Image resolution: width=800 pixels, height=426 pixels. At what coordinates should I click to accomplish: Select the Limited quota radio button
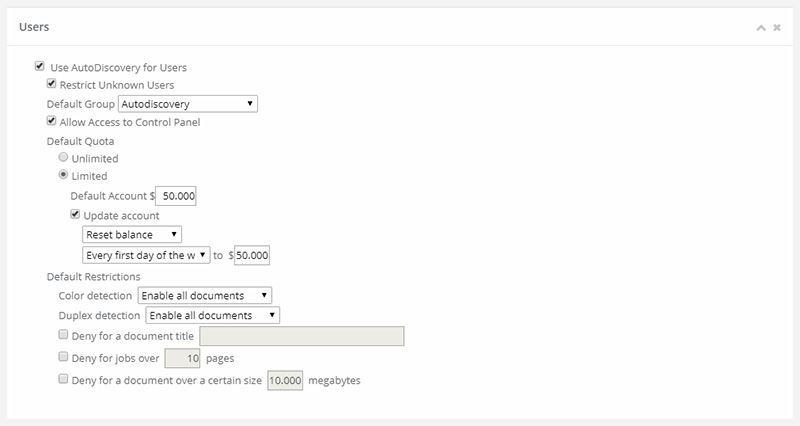[64, 176]
